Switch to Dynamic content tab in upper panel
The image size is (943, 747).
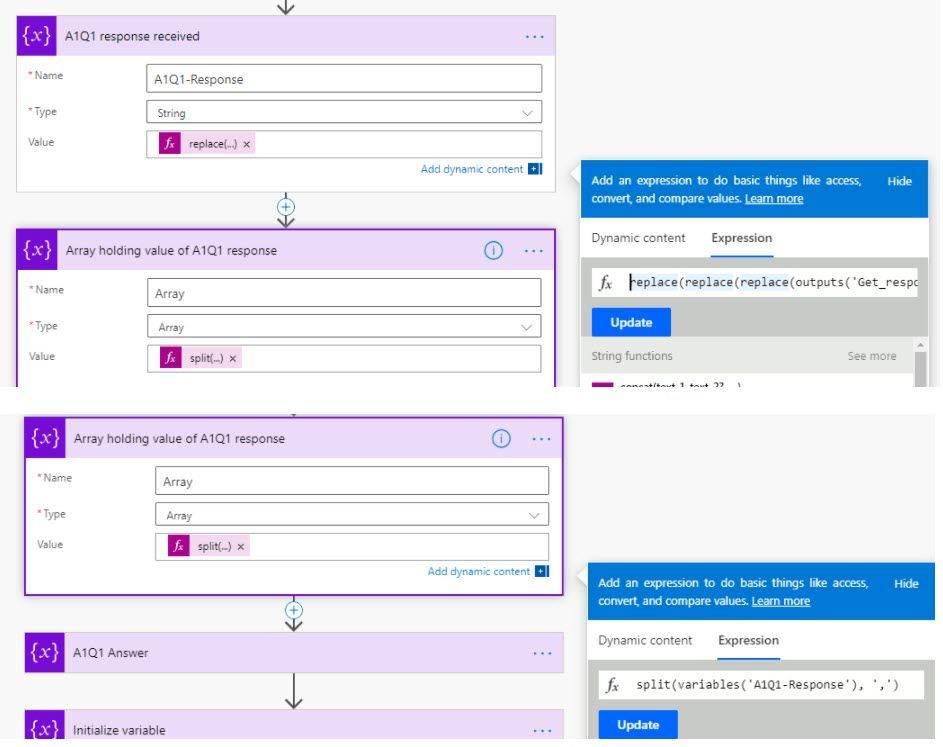(638, 238)
